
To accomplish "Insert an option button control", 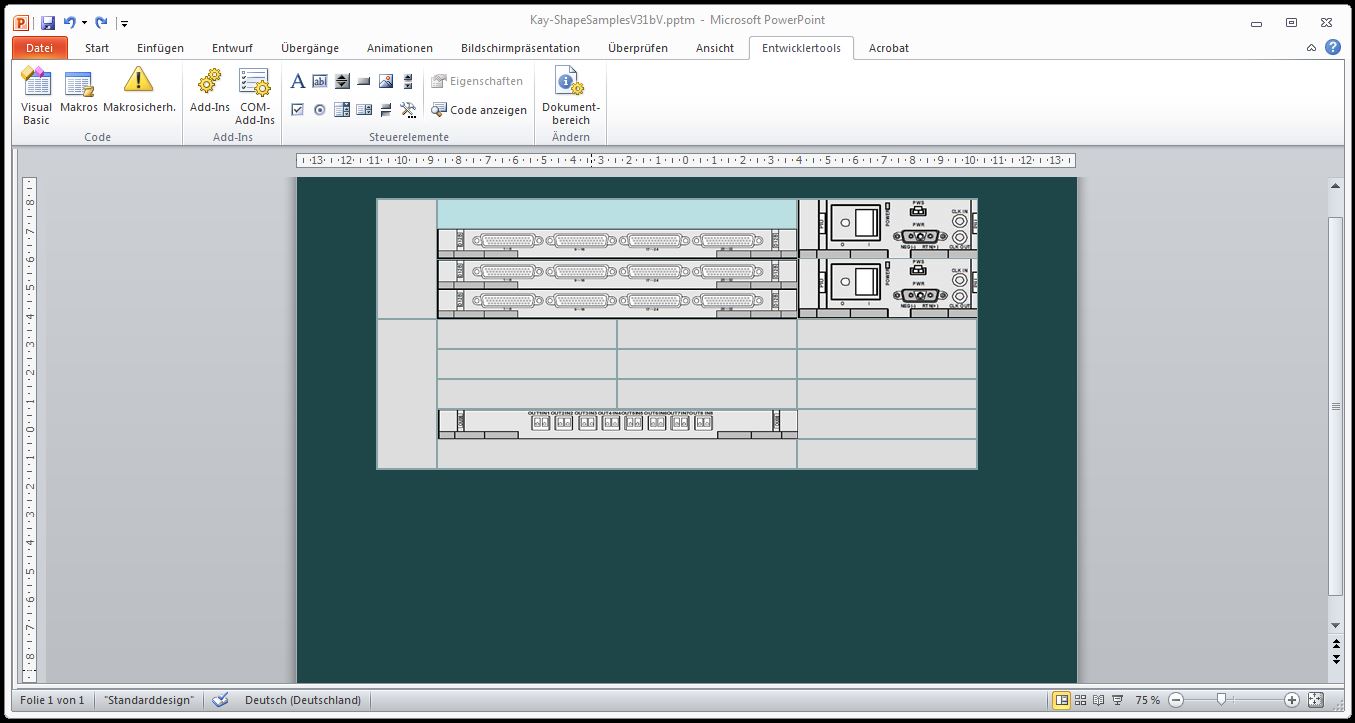I will coord(320,110).
